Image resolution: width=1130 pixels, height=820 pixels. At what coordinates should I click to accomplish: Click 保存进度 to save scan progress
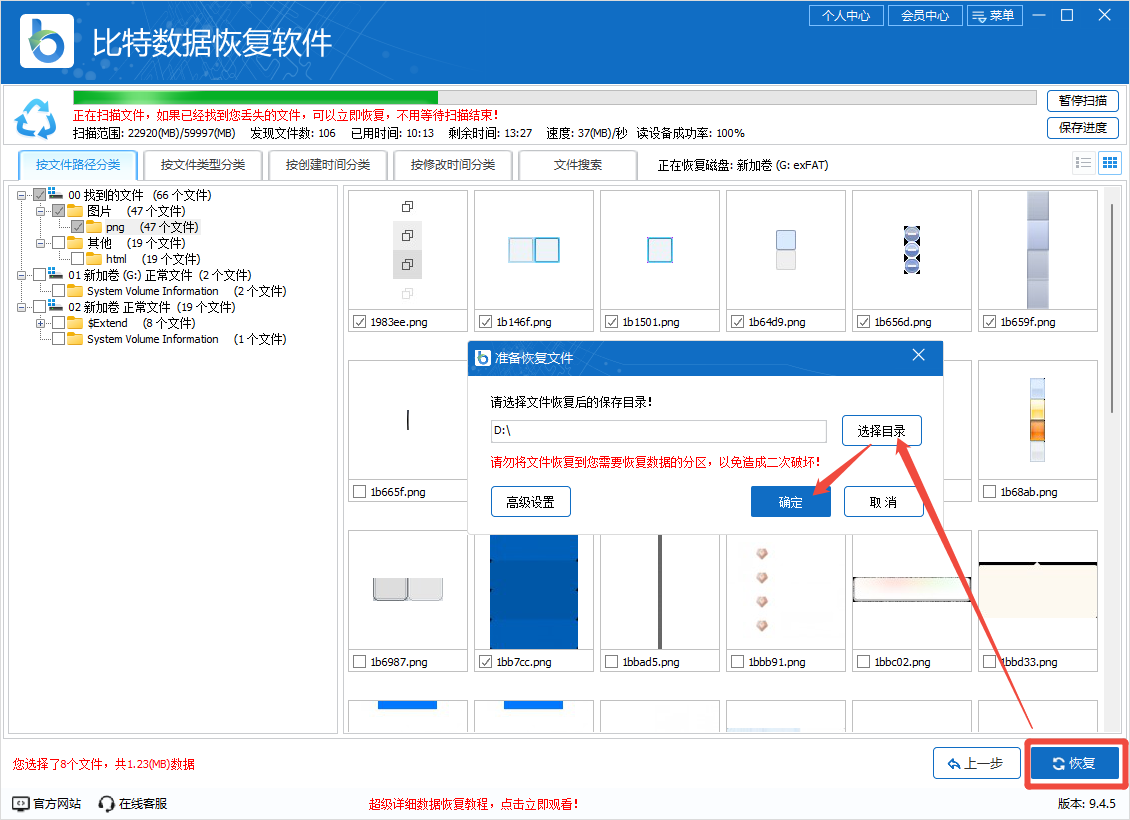(x=1082, y=129)
